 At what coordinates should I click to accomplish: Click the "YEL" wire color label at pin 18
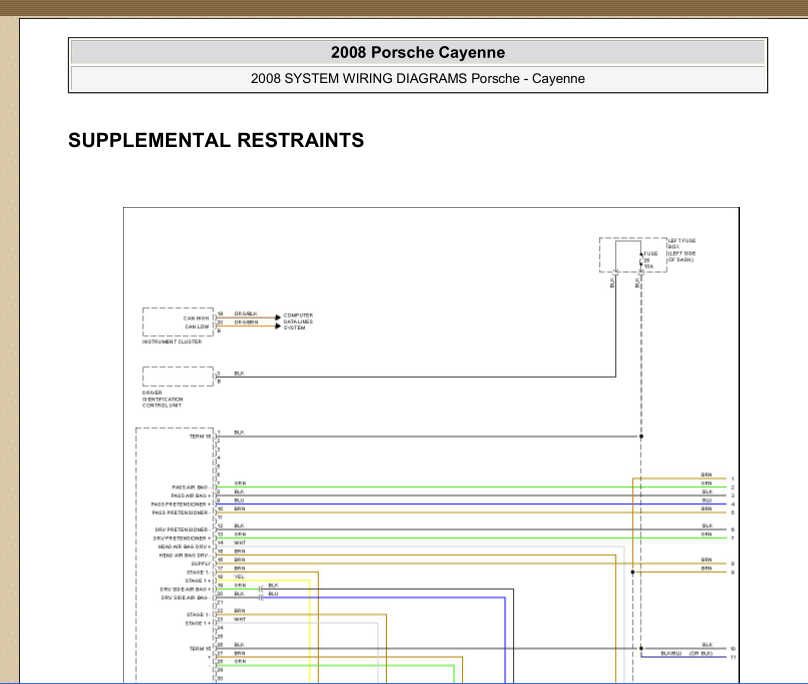pos(240,577)
